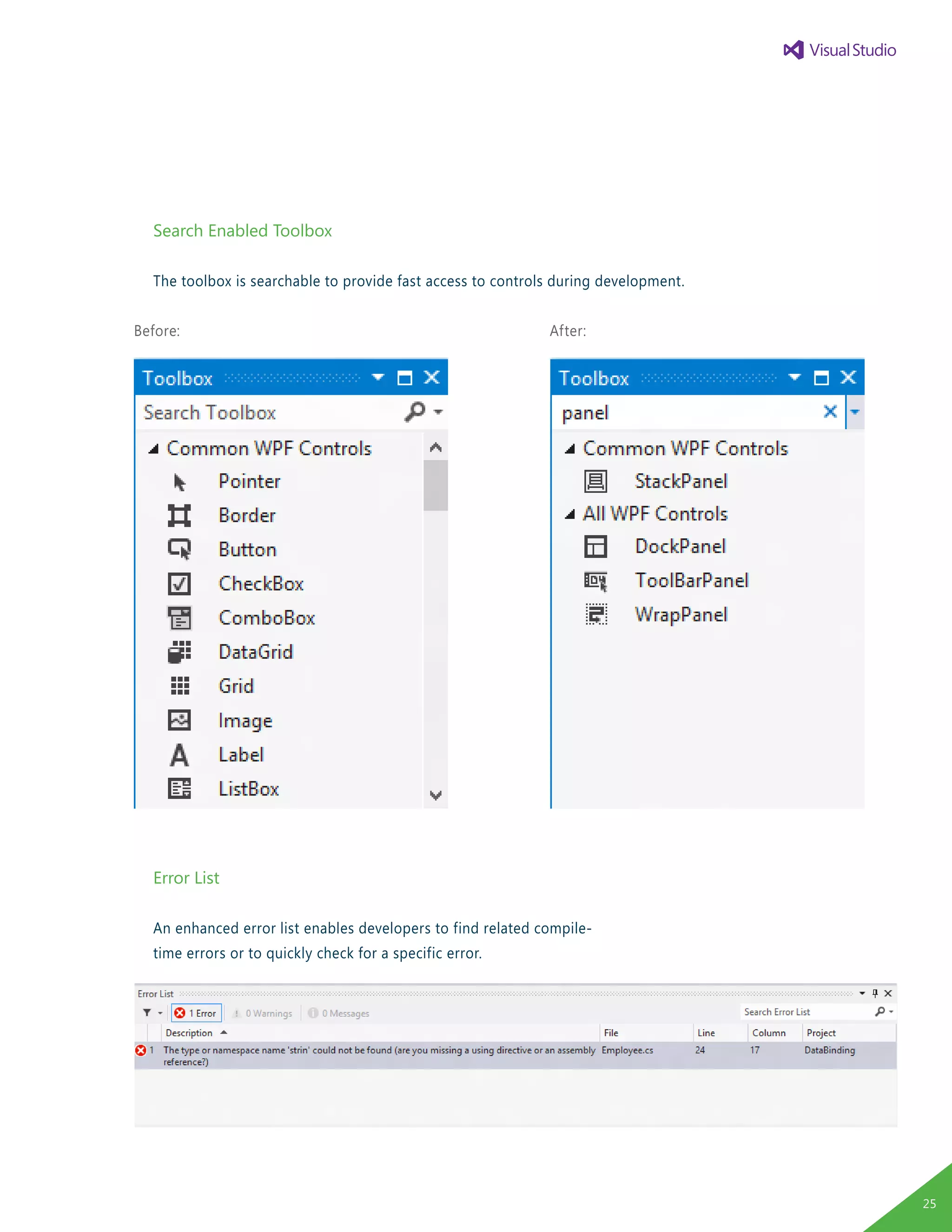The height and width of the screenshot is (1232, 952).
Task: Select the Grid control icon
Action: [180, 686]
